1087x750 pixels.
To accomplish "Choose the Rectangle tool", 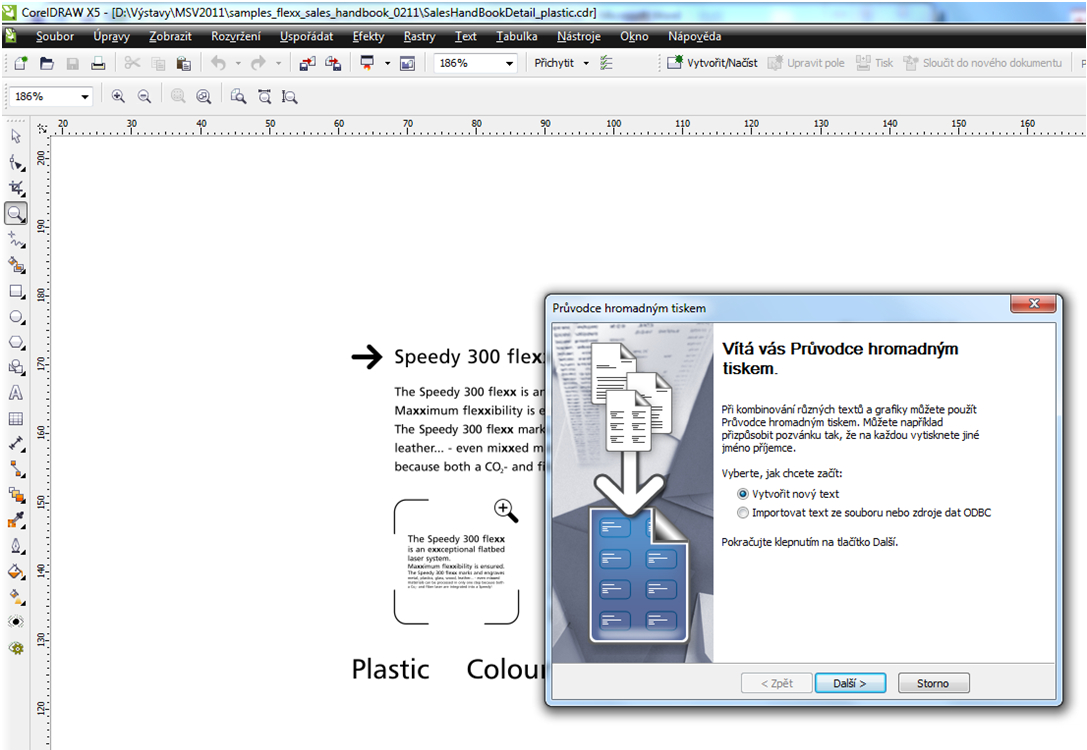I will [16, 291].
